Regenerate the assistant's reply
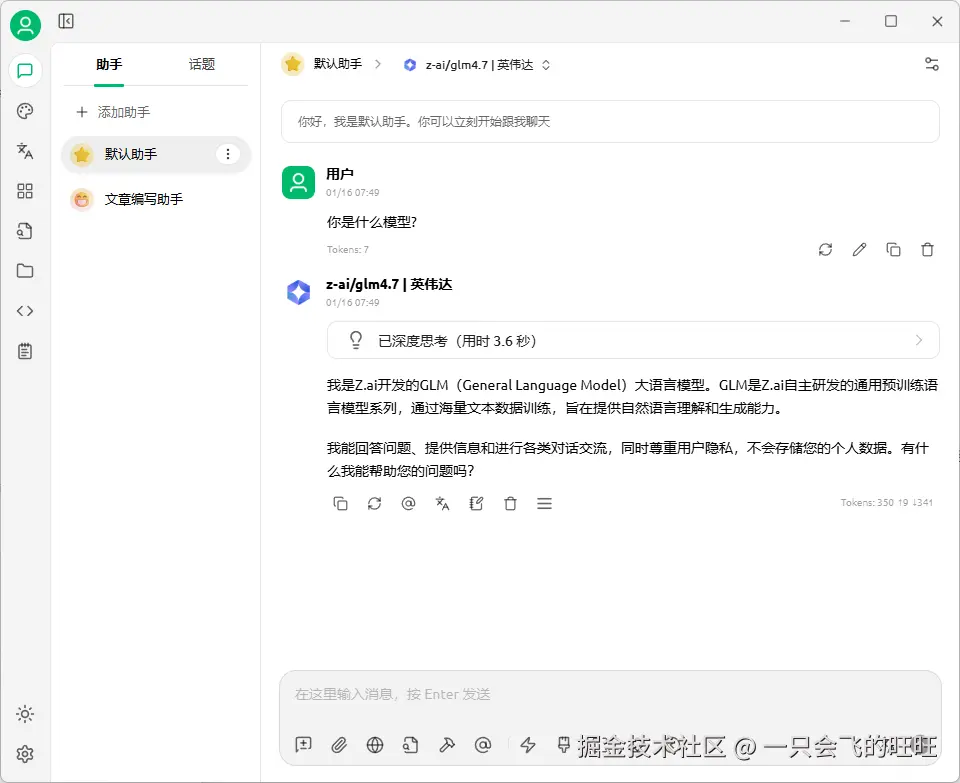The height and width of the screenshot is (783, 960). point(375,503)
